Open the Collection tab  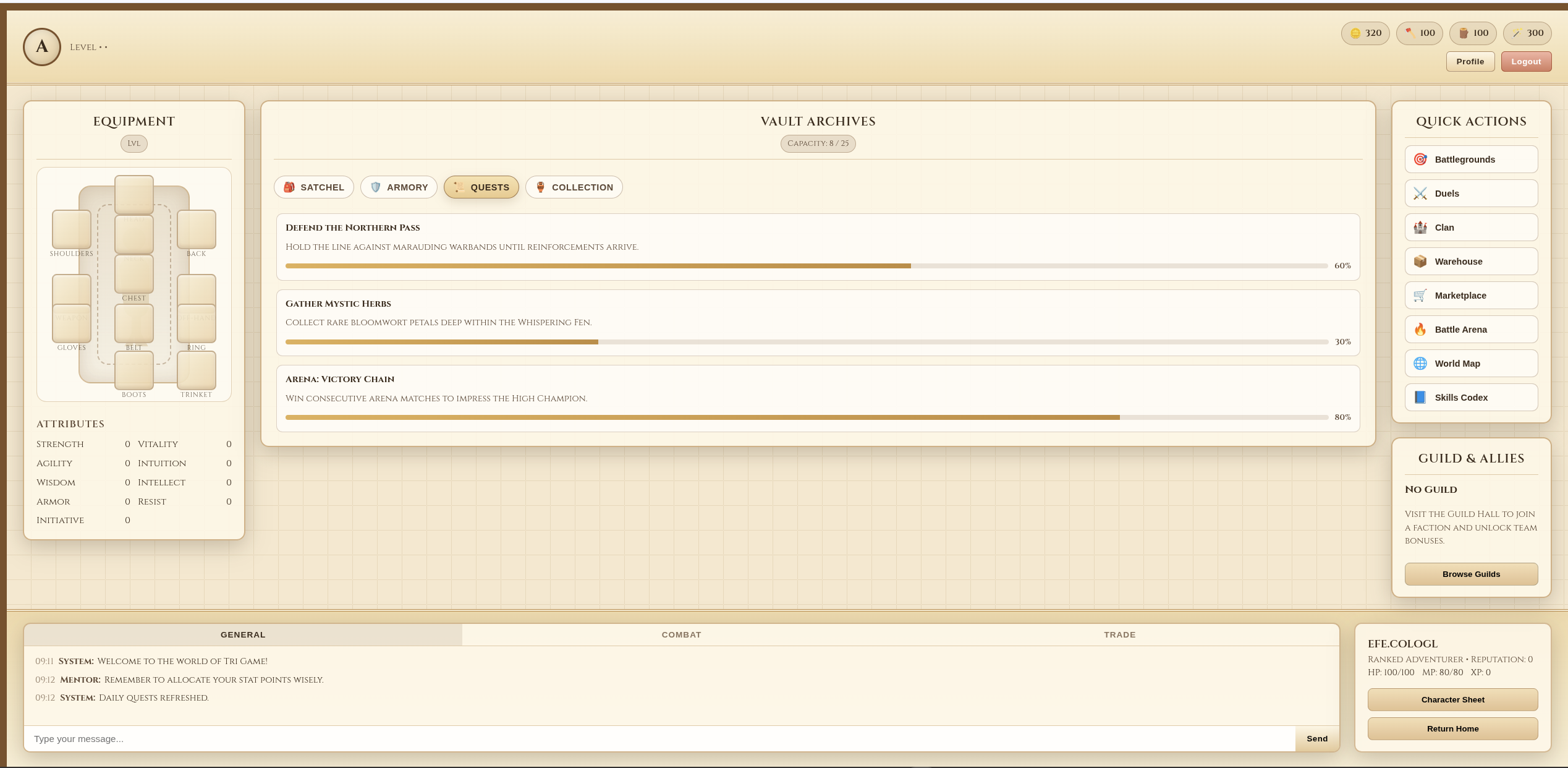(574, 187)
